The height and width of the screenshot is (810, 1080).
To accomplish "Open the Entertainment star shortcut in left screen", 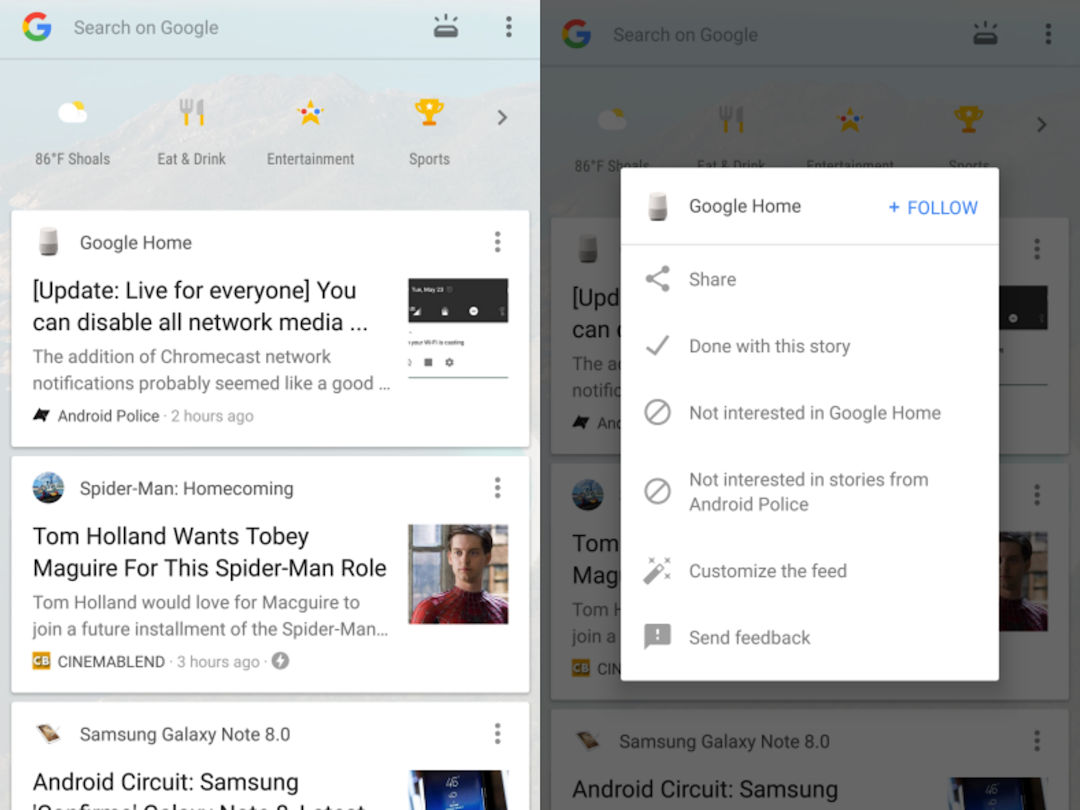I will click(311, 133).
